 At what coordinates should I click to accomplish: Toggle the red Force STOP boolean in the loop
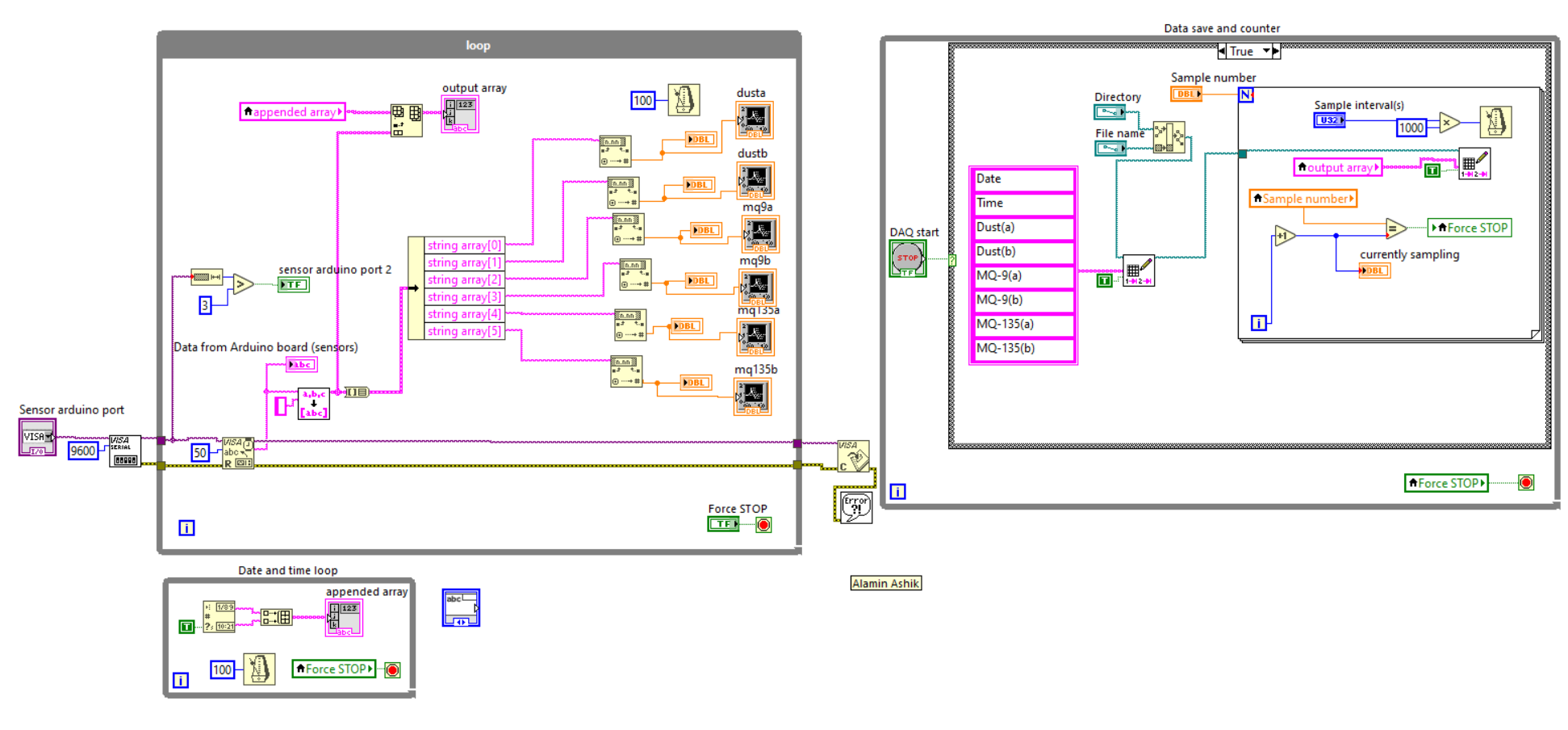763,524
